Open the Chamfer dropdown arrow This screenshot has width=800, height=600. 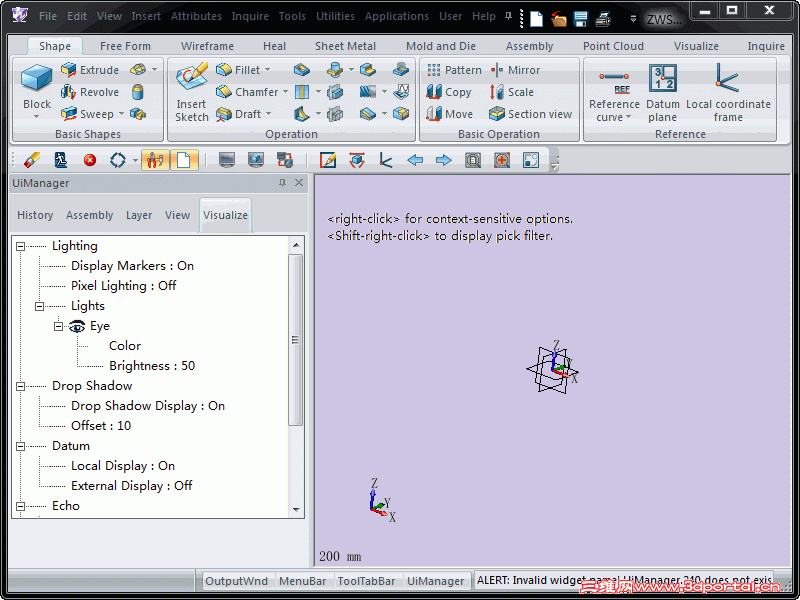click(x=285, y=92)
